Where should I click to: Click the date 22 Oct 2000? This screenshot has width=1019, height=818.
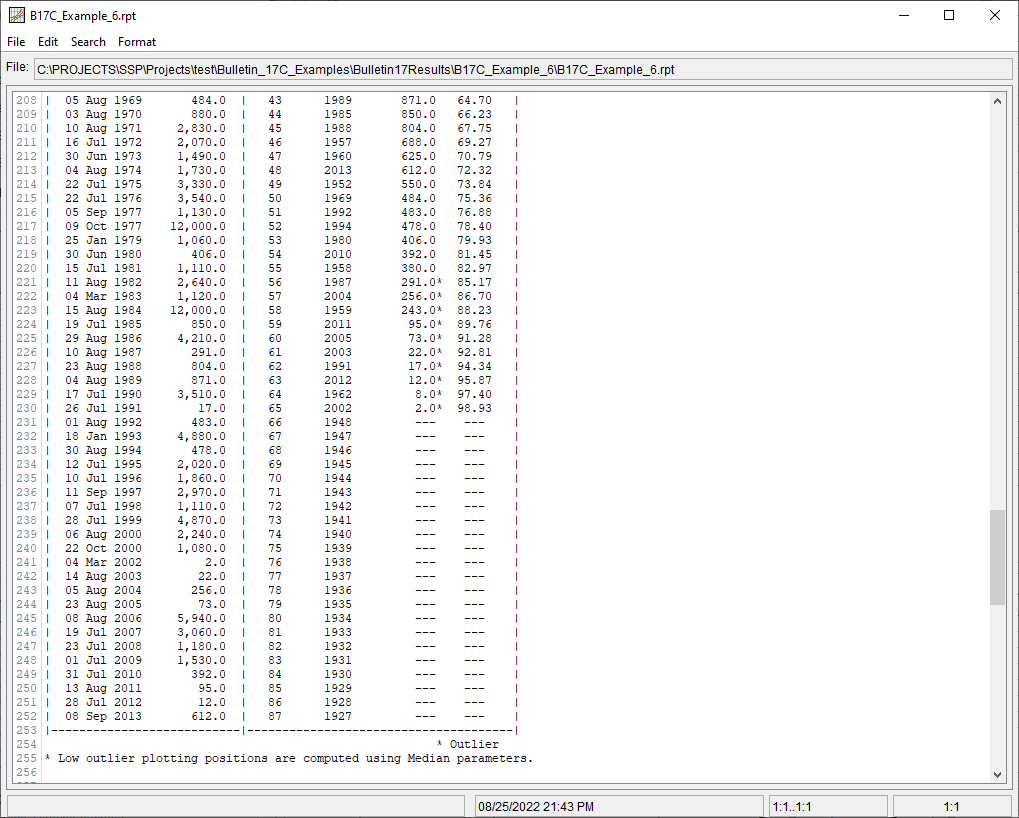[x=103, y=548]
